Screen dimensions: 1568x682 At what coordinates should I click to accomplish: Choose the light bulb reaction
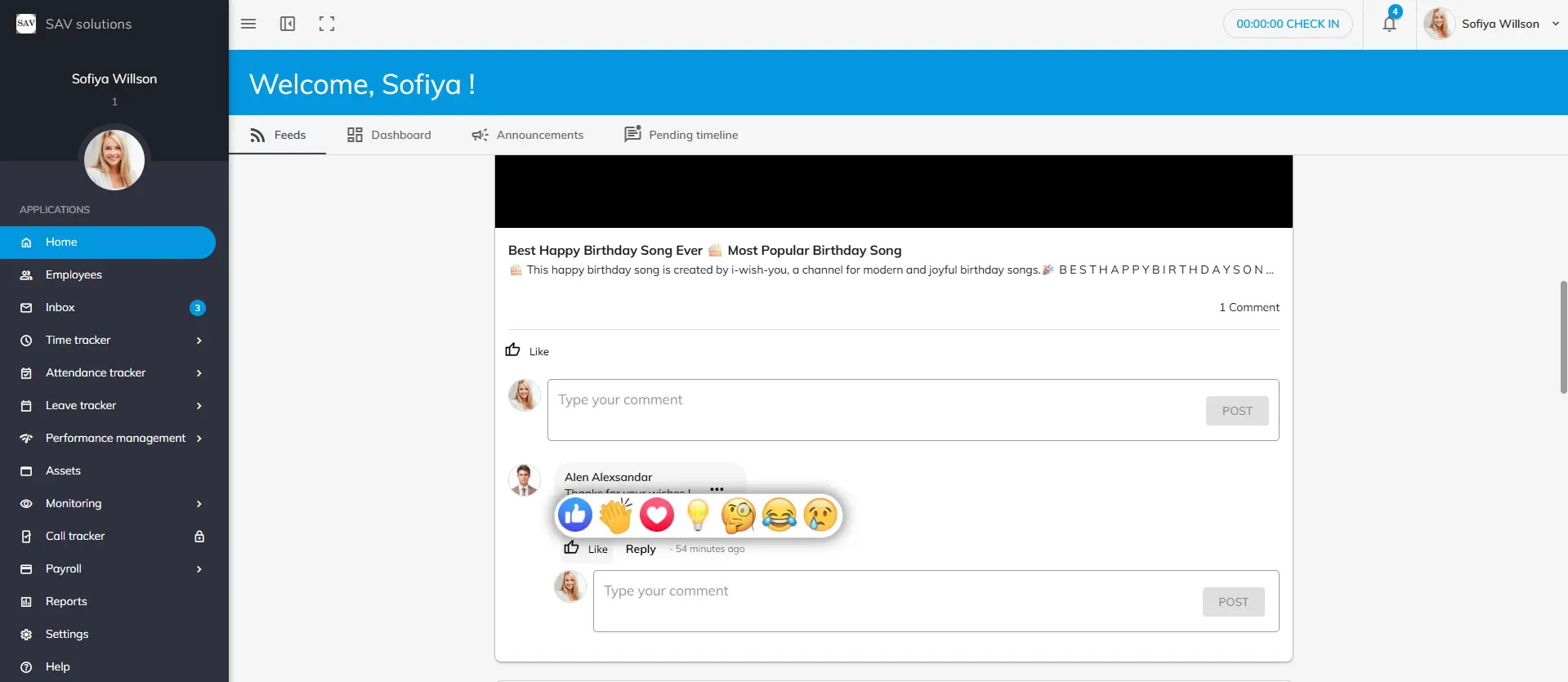(x=698, y=515)
